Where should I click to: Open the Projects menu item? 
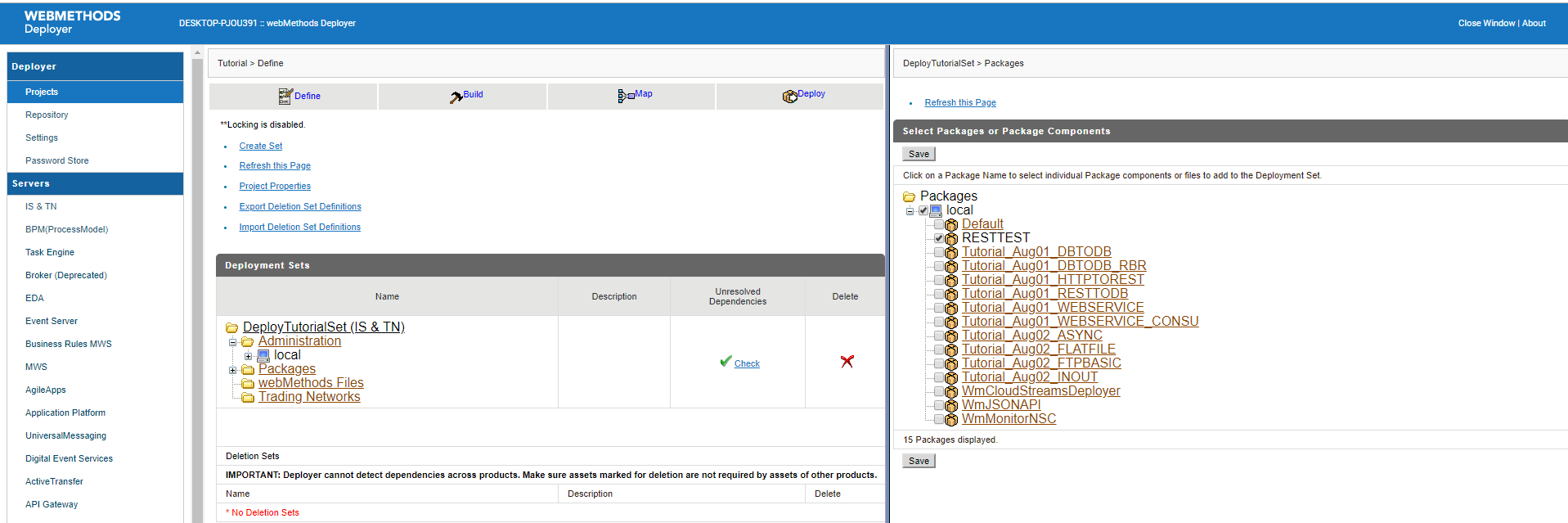(x=95, y=92)
